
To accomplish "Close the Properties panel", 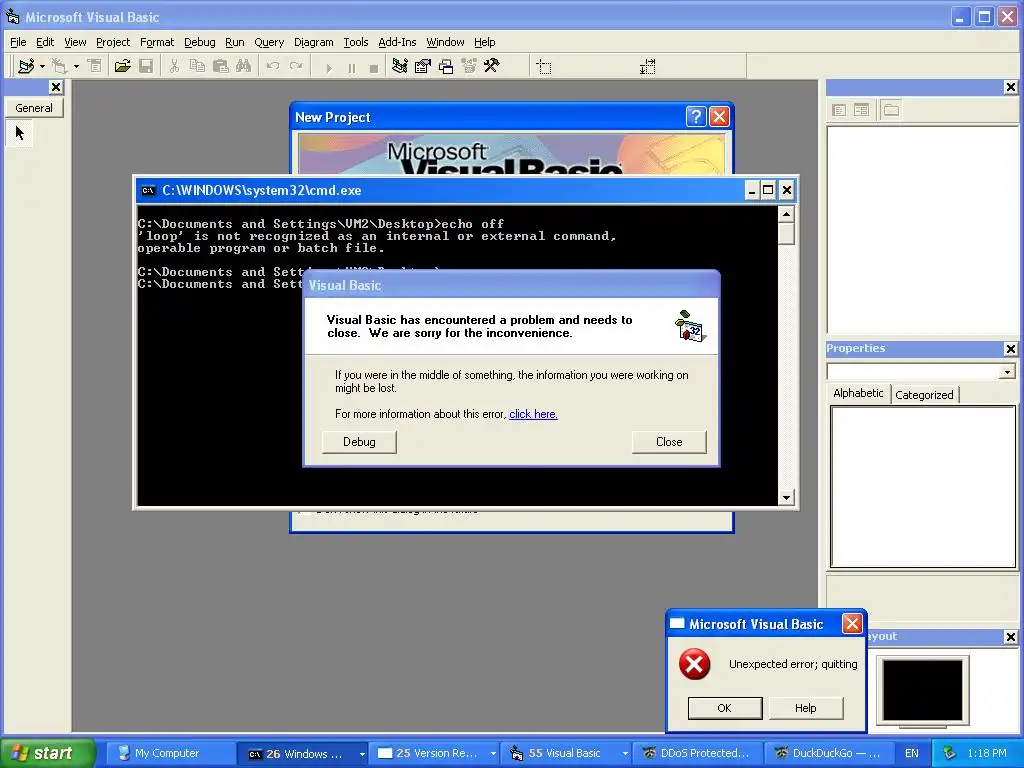I will 1010,349.
